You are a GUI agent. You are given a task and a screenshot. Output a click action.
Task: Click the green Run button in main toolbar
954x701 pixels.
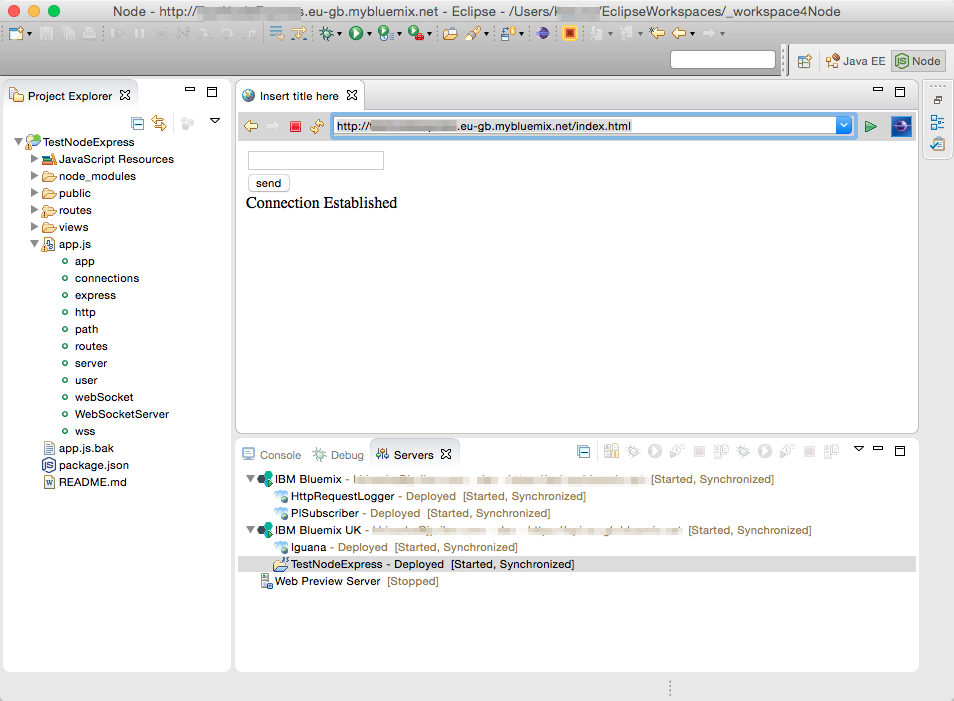coord(356,33)
